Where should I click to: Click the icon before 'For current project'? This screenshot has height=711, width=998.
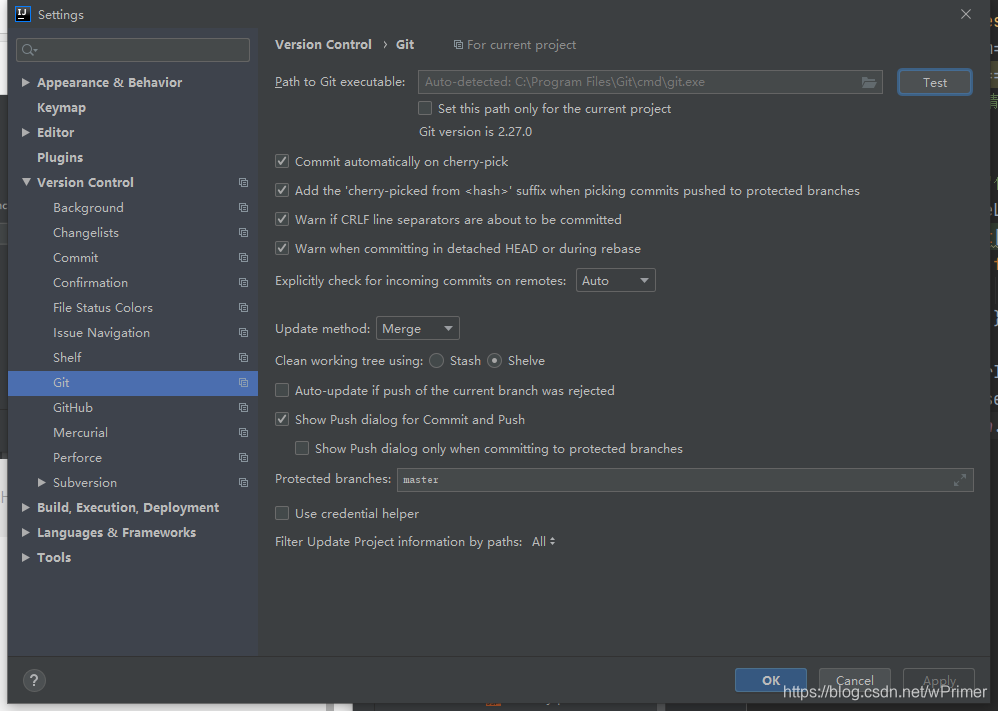(458, 45)
